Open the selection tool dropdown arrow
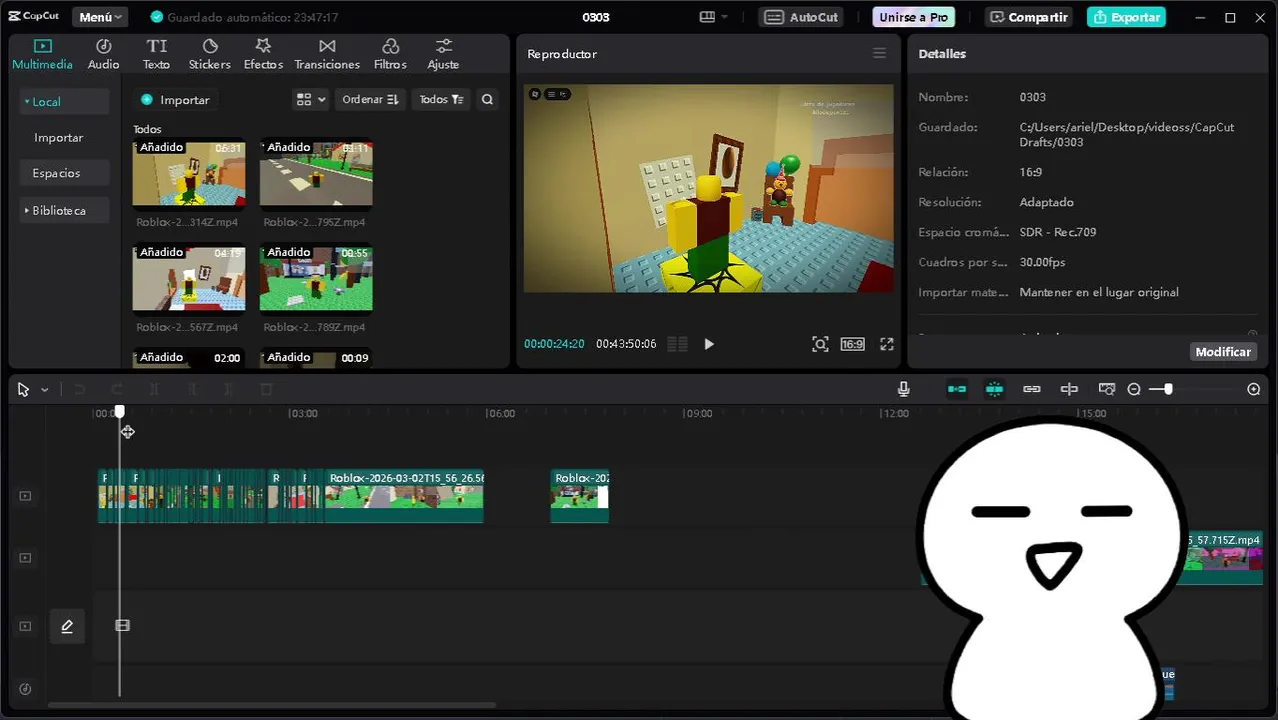This screenshot has height=720, width=1278. 44,390
